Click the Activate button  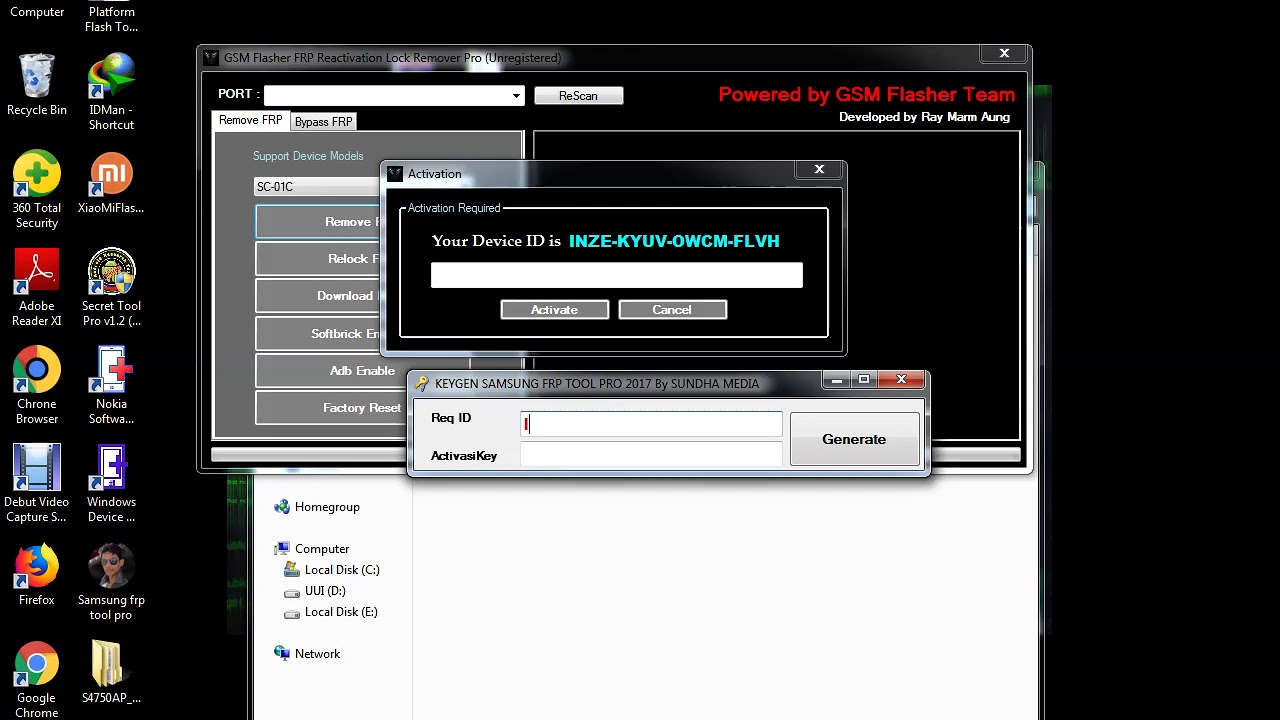[554, 310]
